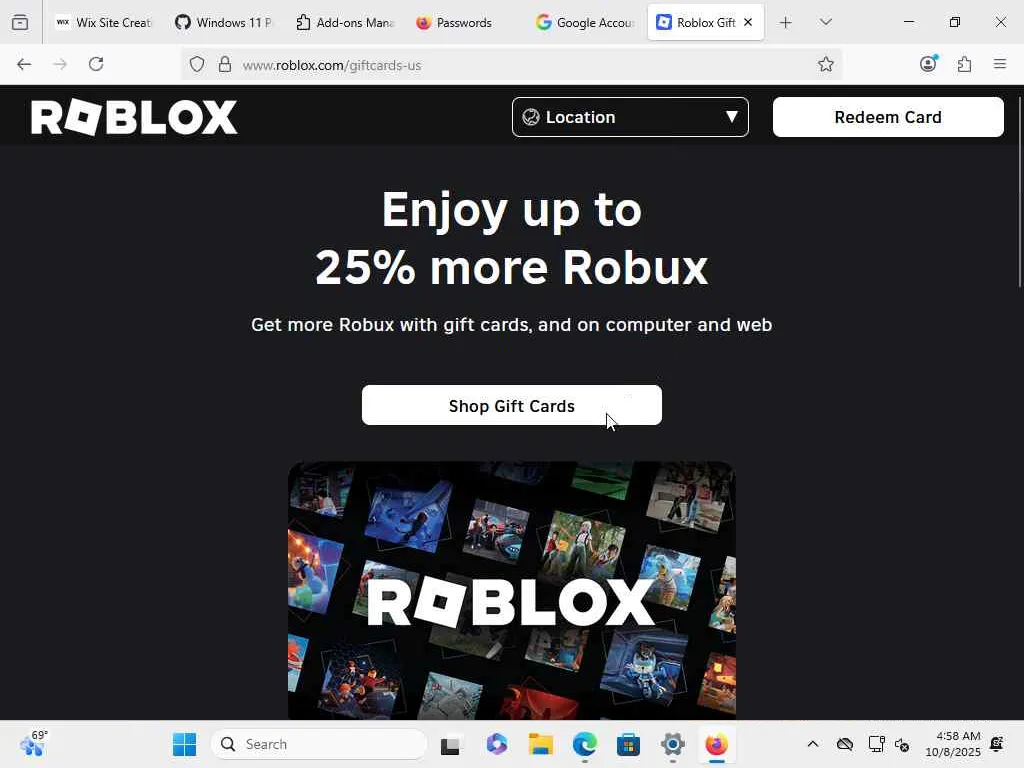The image size is (1024, 768).
Task: Open the Extensions puzzle icon
Action: [964, 64]
